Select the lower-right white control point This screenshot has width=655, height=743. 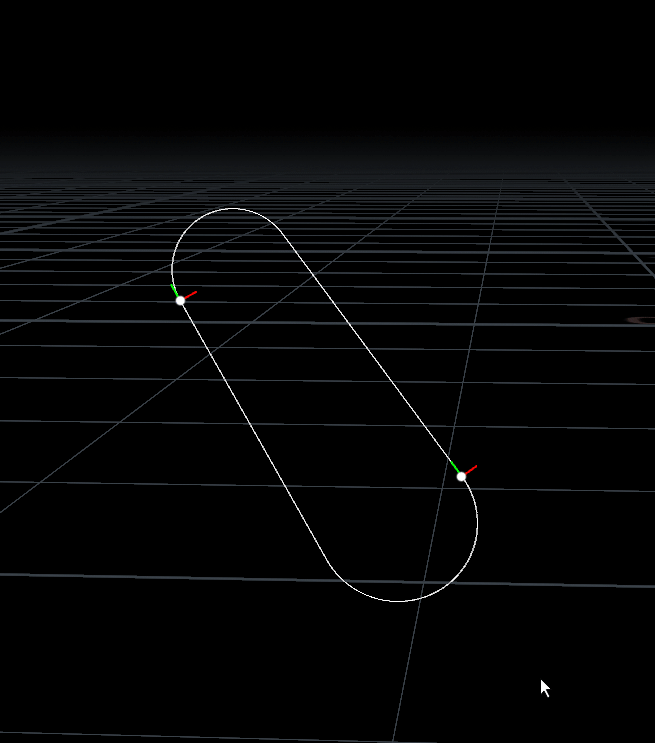pos(461,477)
